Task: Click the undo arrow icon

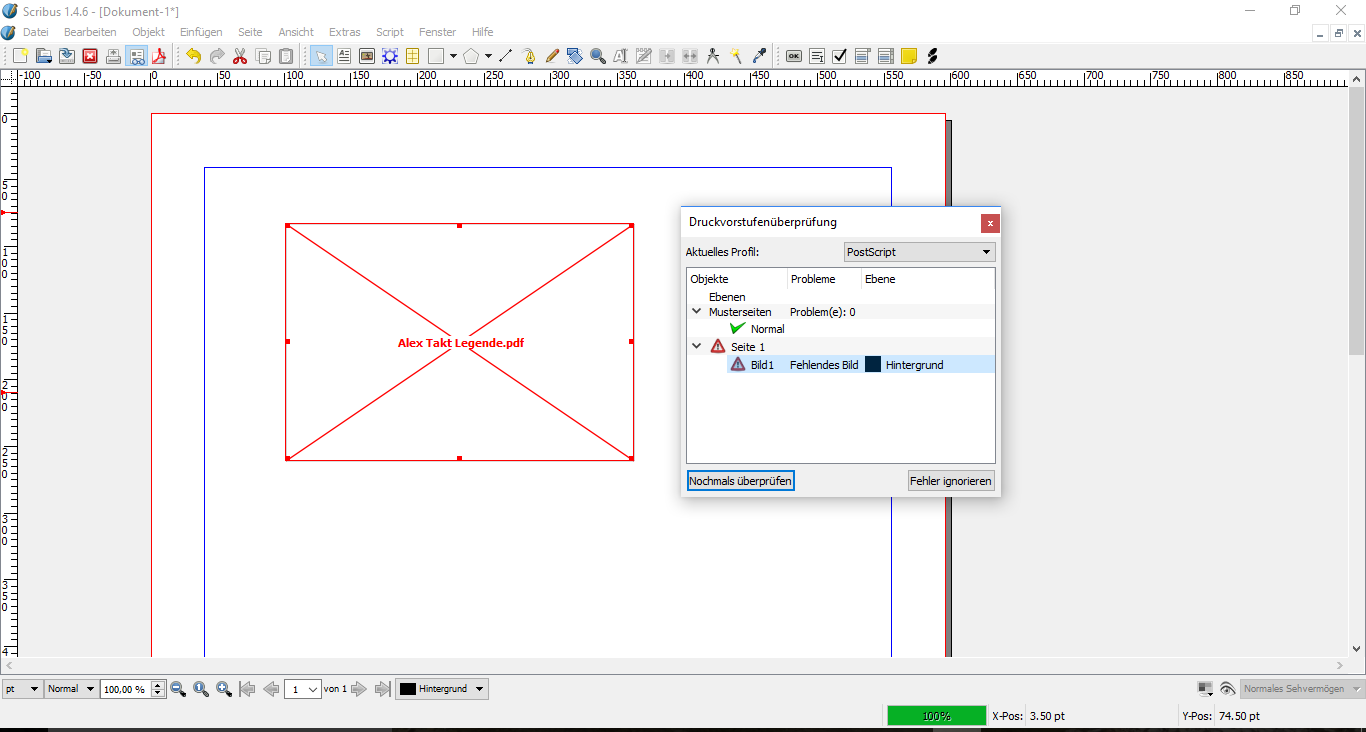Action: (x=193, y=56)
